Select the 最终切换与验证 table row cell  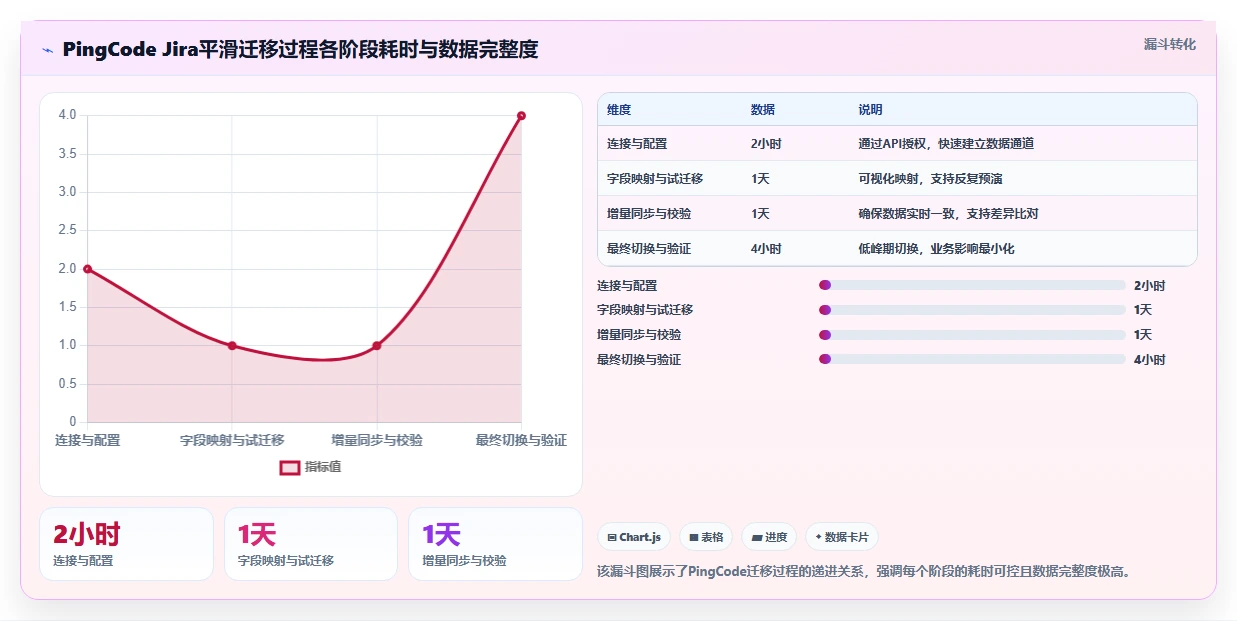point(649,249)
